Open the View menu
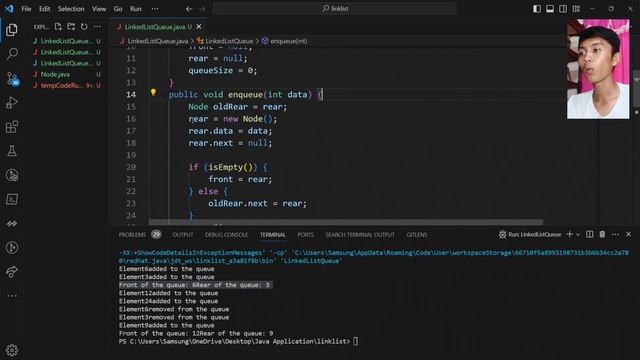 point(99,9)
